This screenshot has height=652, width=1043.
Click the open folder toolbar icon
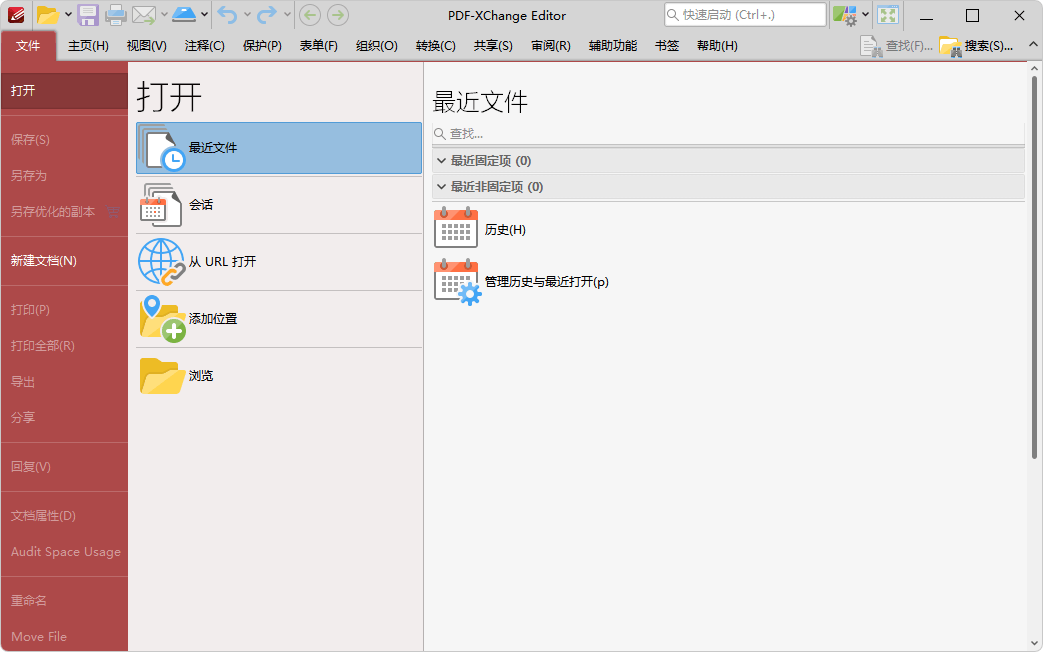(48, 15)
